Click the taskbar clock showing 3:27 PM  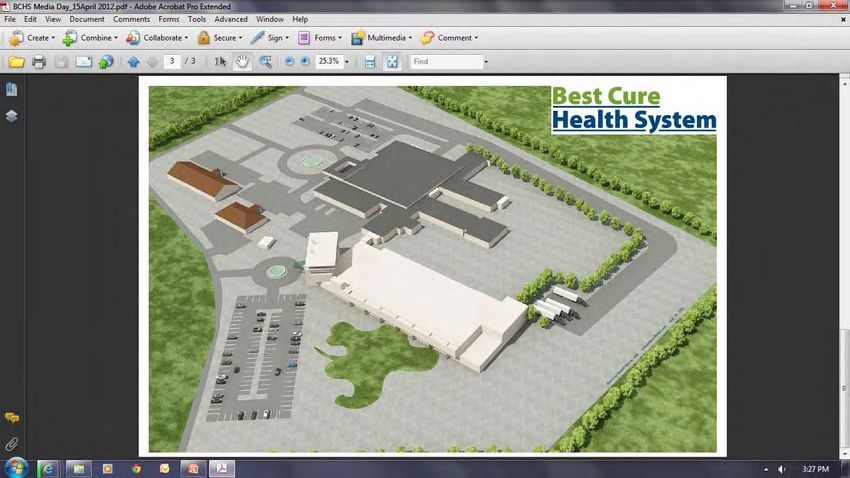815,469
